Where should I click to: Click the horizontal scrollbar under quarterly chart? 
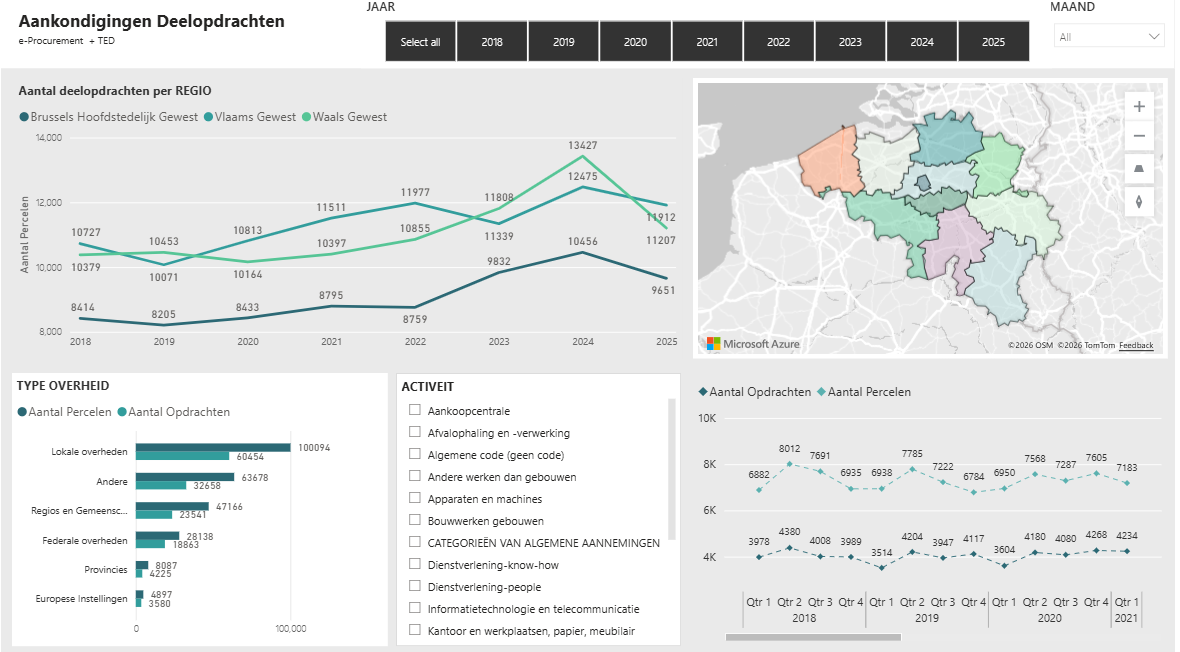coord(813,637)
